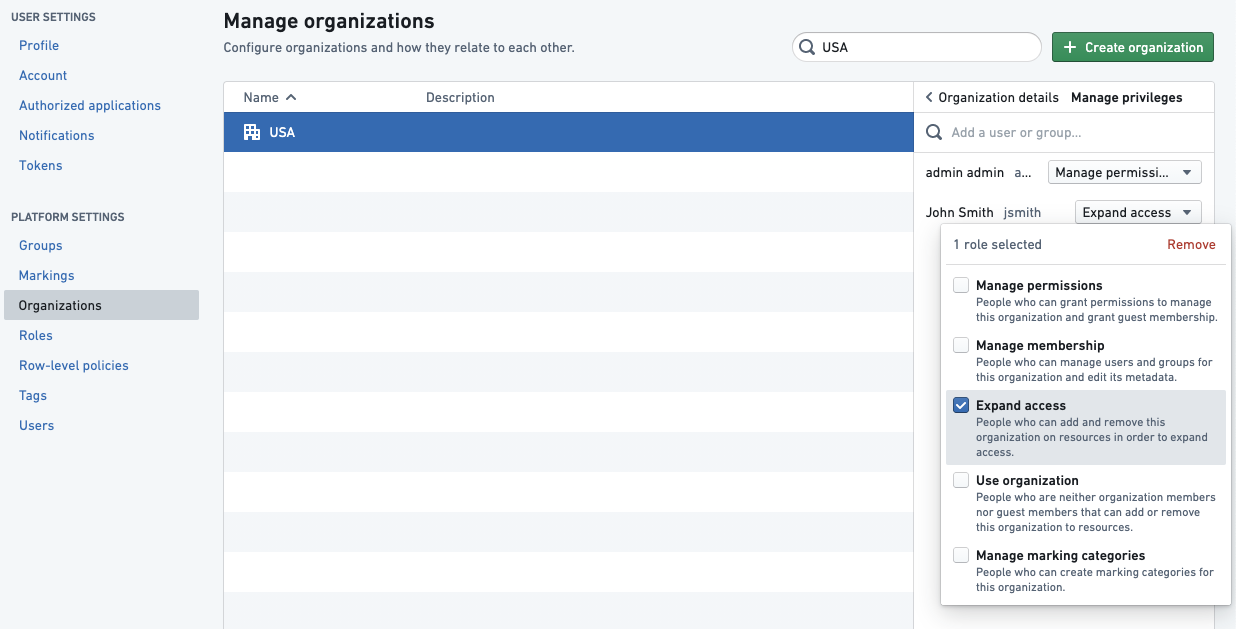Collapse John Smith's Expand access dropdown

[1138, 212]
